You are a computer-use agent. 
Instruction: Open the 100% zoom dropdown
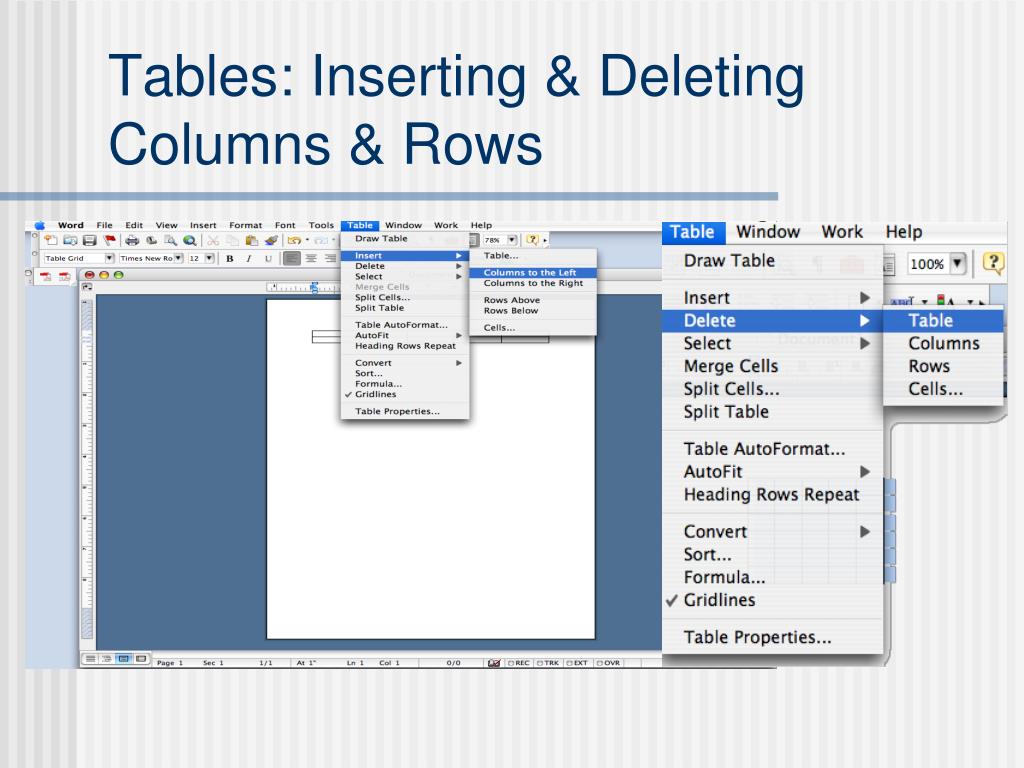[957, 264]
